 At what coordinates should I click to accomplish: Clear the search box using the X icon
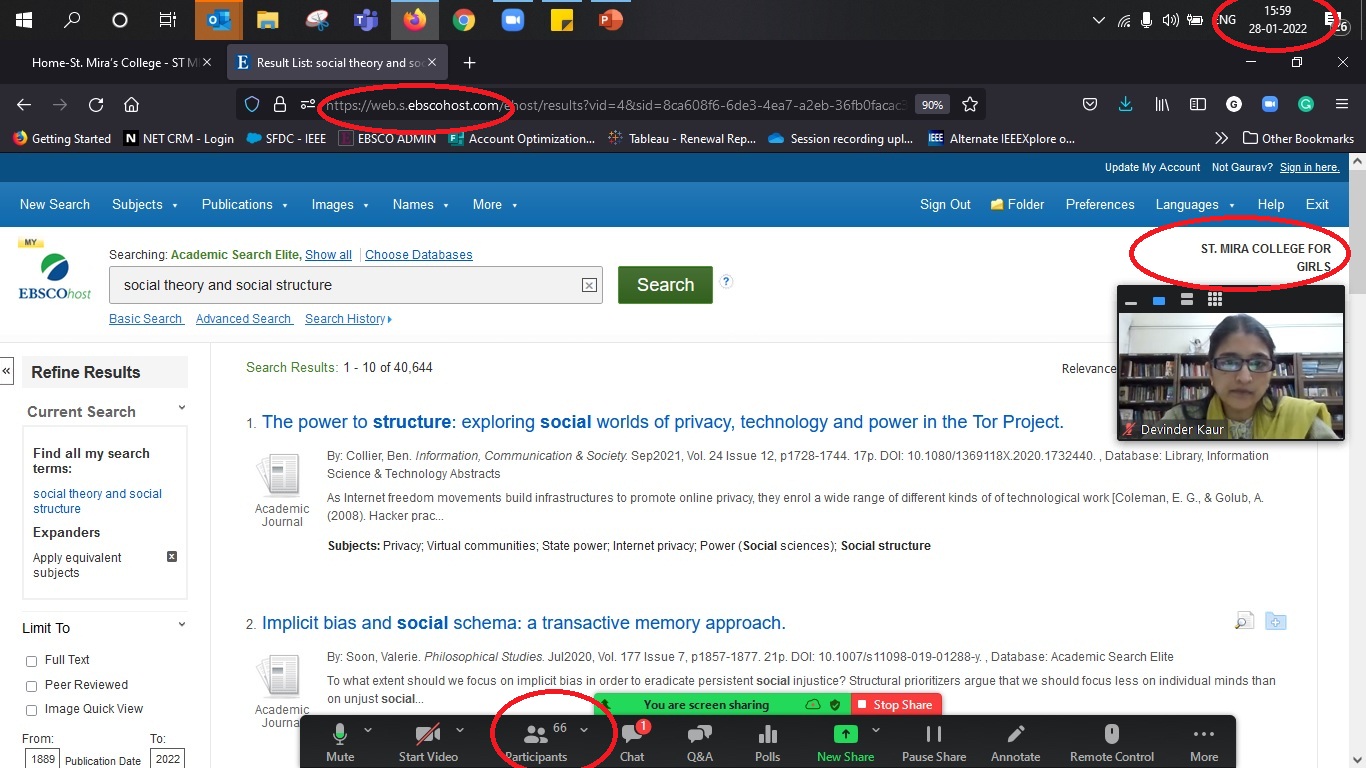point(589,285)
